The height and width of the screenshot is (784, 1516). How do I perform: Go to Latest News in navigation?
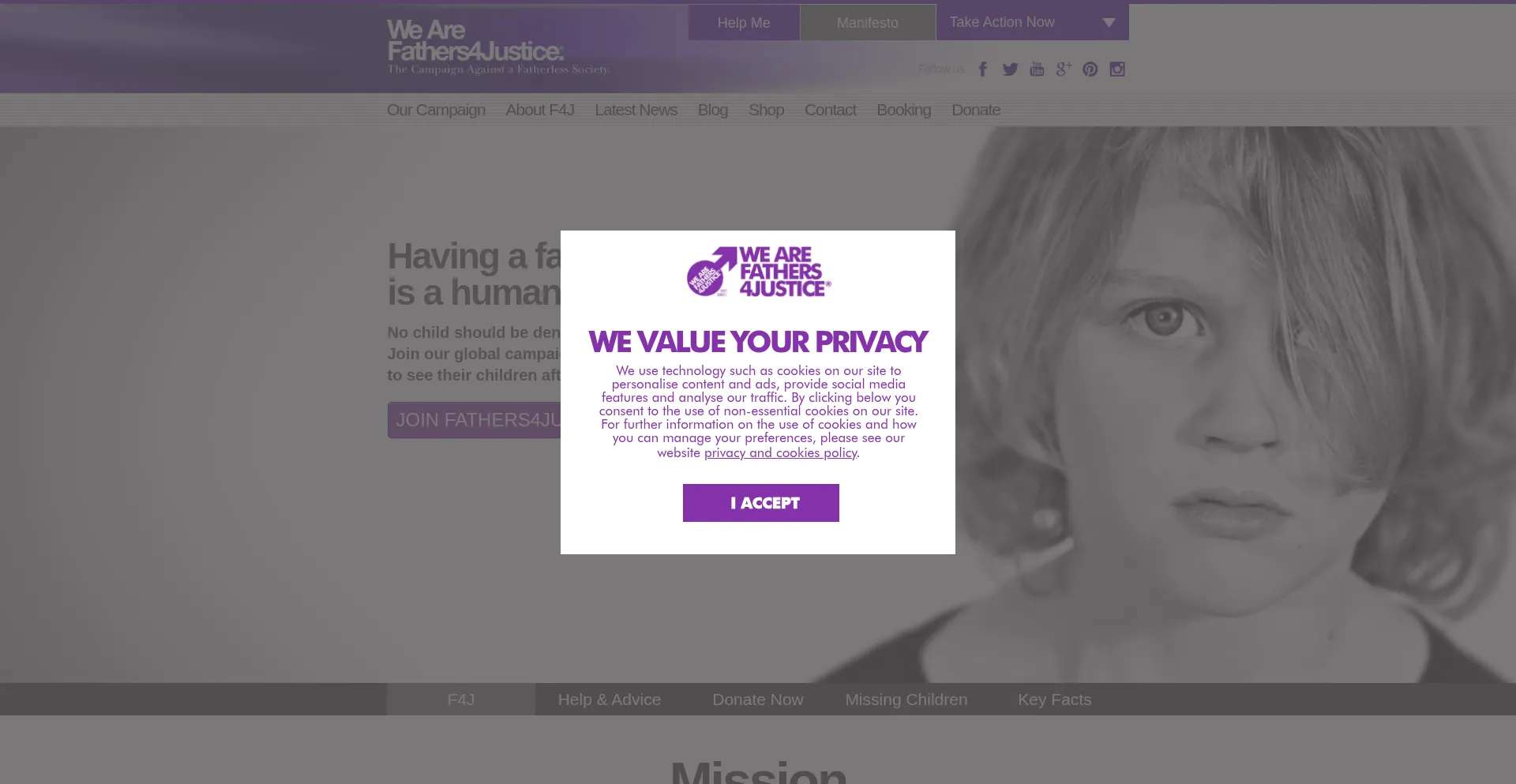click(x=636, y=111)
